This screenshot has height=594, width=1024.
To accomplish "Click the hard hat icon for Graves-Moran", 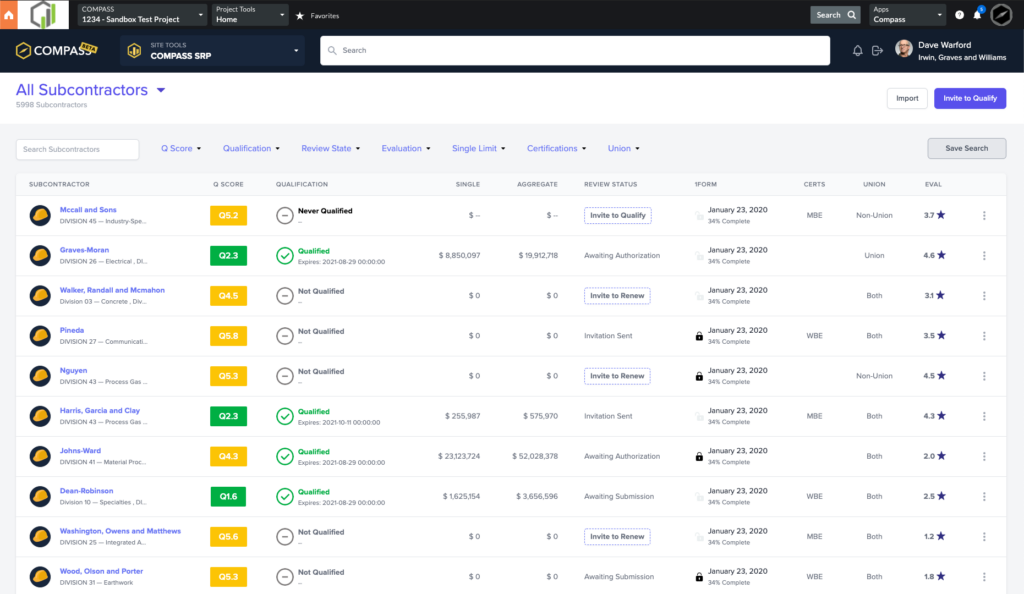I will (40, 255).
